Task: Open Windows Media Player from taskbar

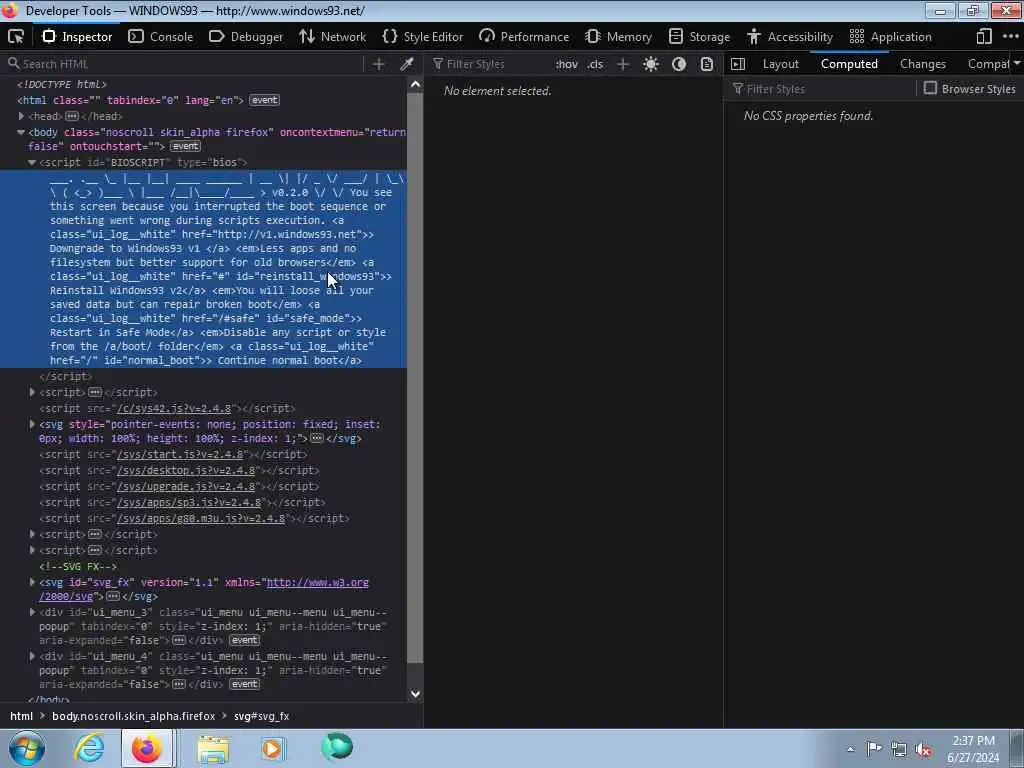Action: coord(273,748)
